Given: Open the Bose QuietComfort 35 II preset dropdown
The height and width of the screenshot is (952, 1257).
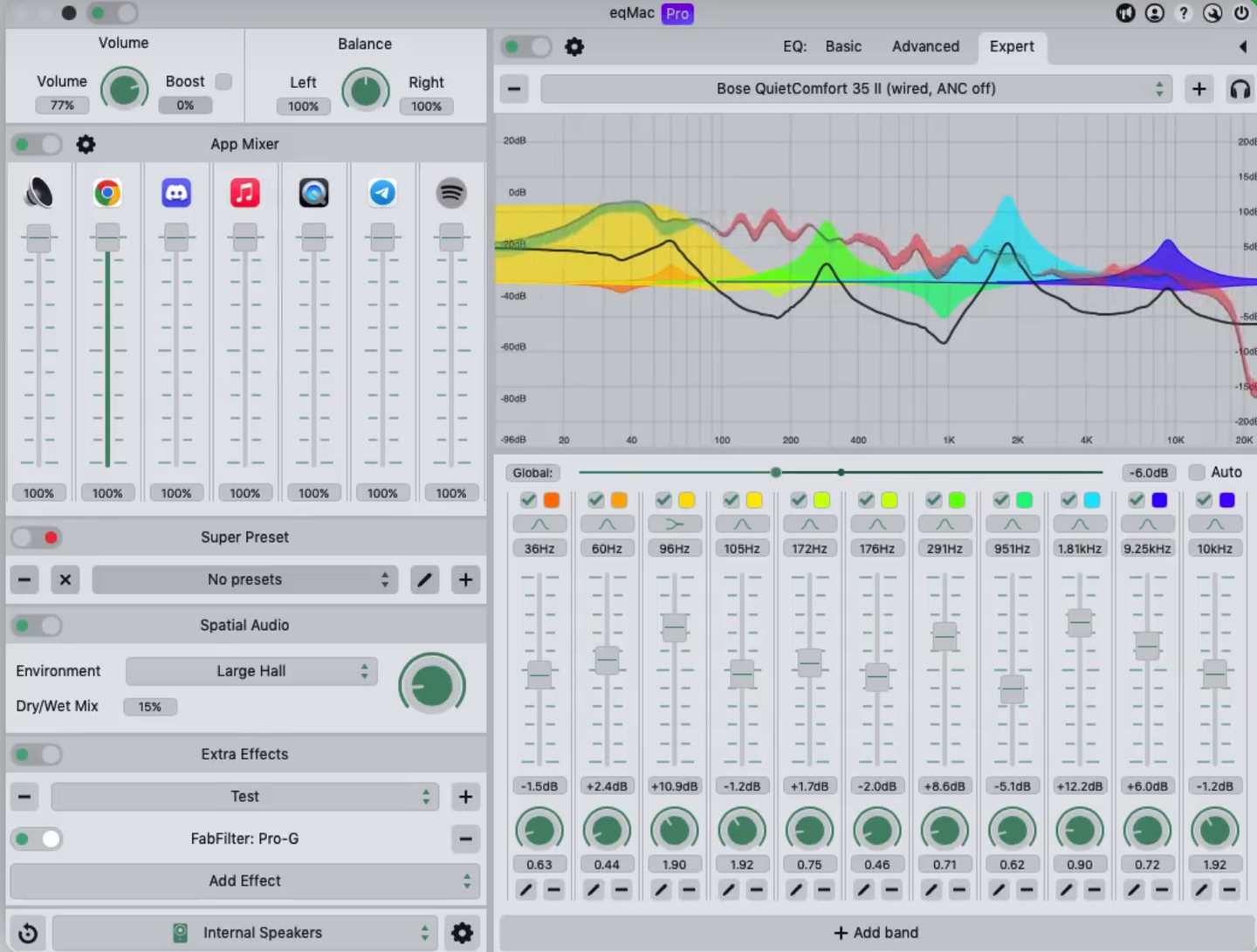Looking at the screenshot, I should pyautogui.click(x=855, y=89).
